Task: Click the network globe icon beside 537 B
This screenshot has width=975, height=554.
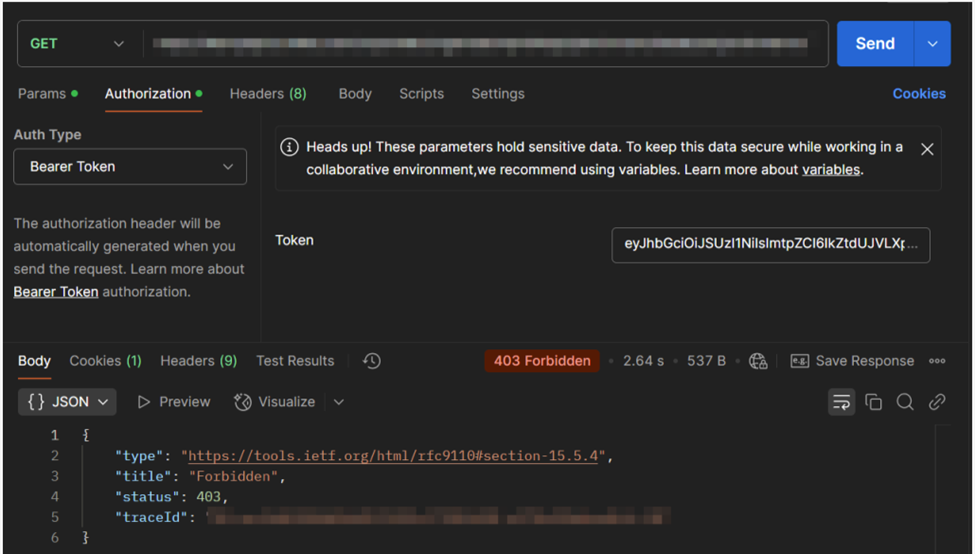Action: [758, 361]
